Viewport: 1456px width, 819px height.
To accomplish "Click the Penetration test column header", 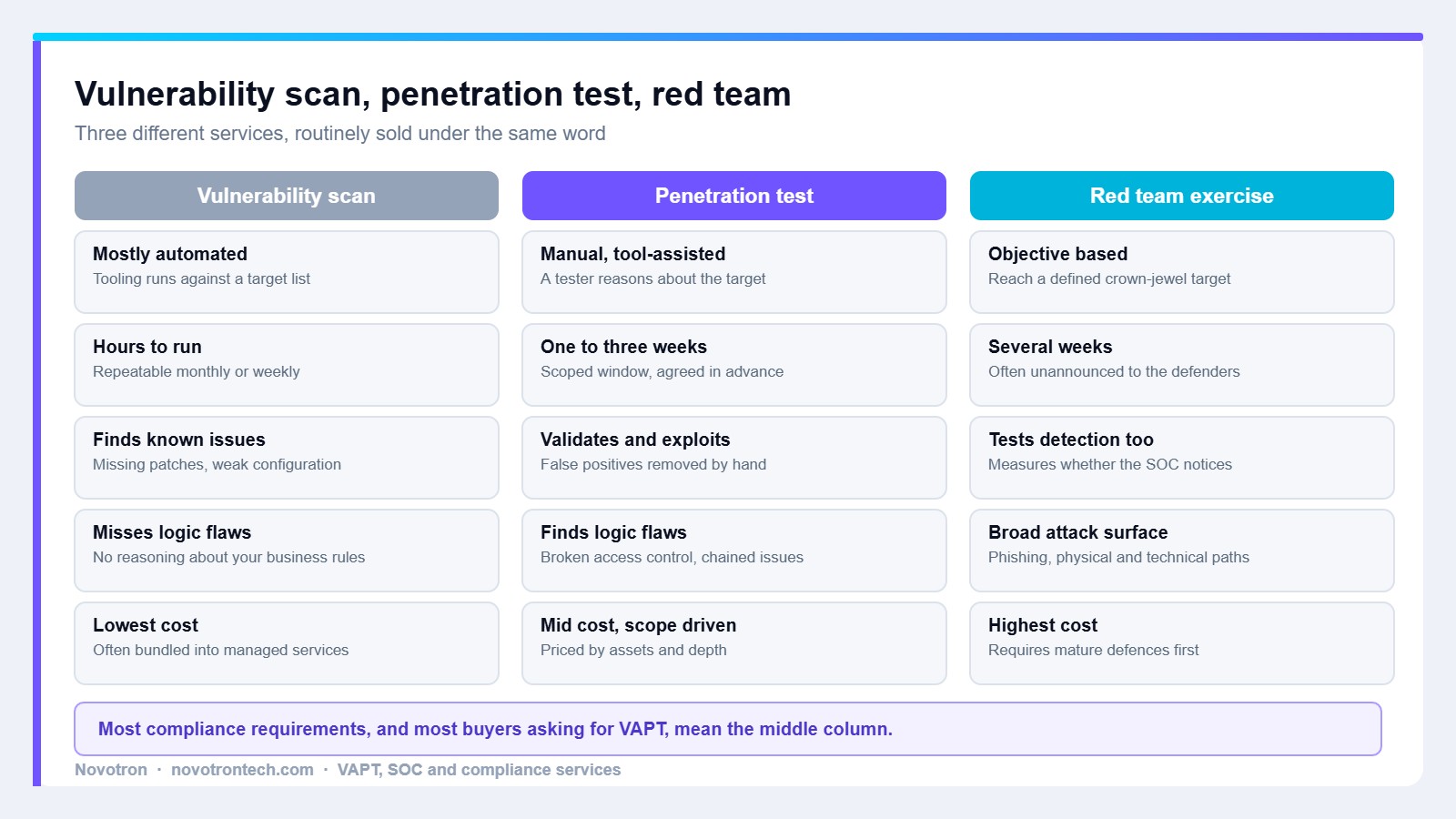I will pyautogui.click(x=734, y=196).
